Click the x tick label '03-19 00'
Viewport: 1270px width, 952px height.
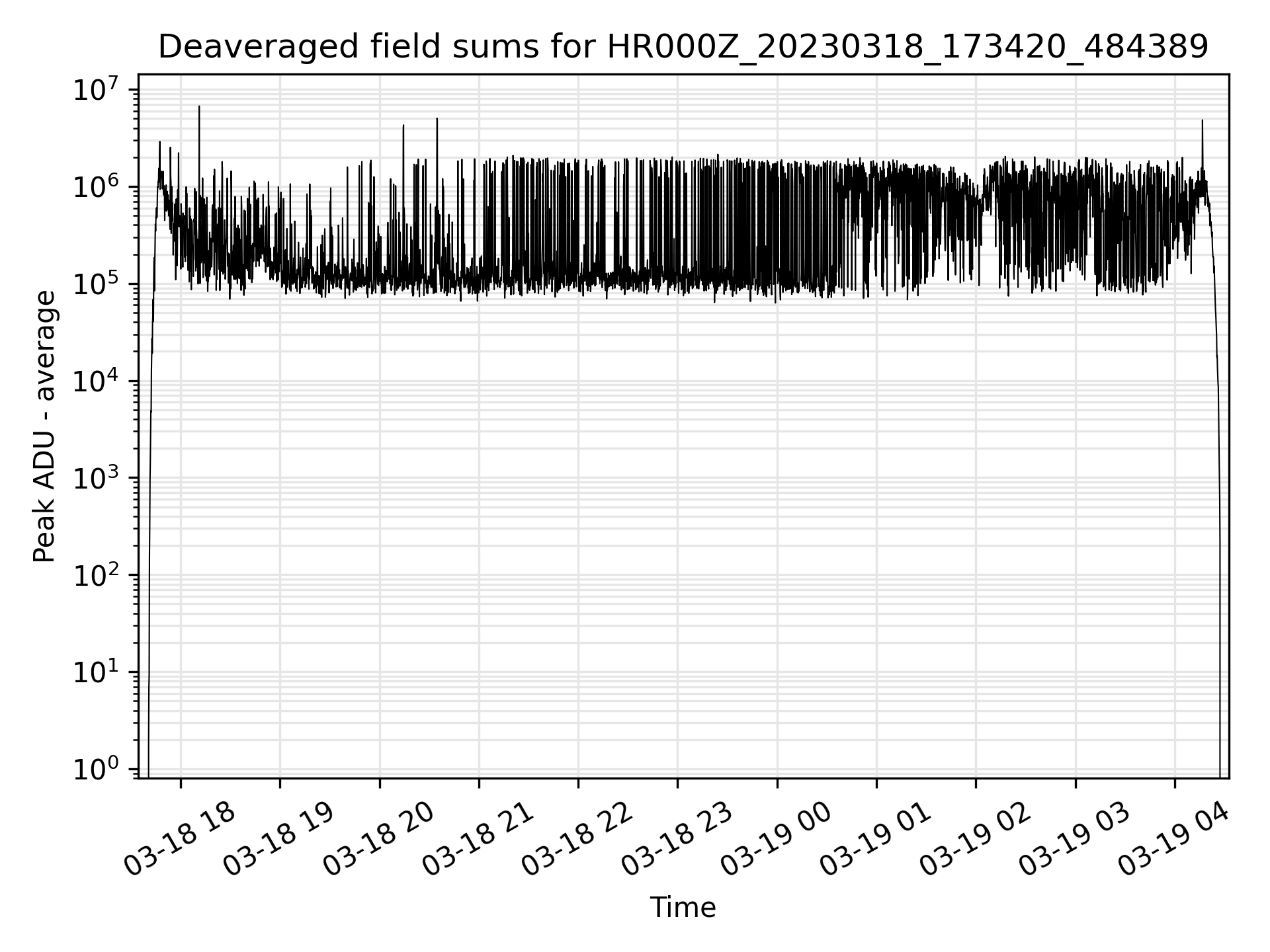click(776, 840)
